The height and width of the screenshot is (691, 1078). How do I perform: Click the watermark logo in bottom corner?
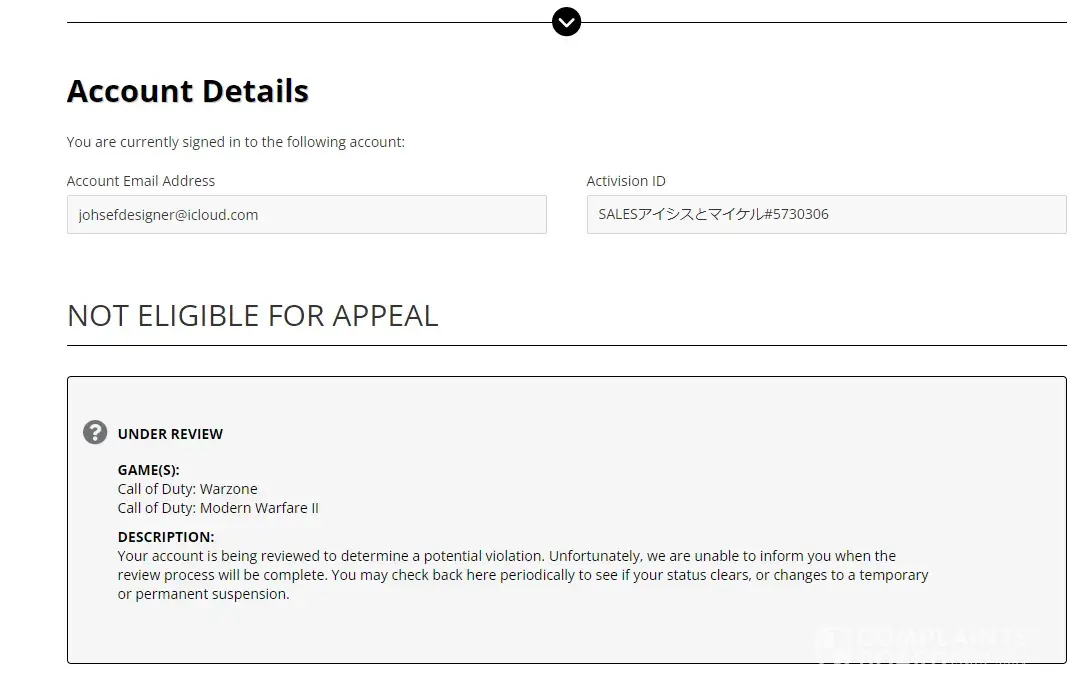[x=920, y=642]
